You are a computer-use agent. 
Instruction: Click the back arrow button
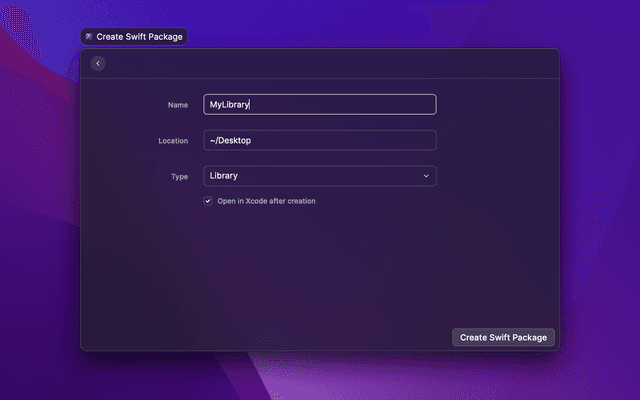click(x=97, y=64)
